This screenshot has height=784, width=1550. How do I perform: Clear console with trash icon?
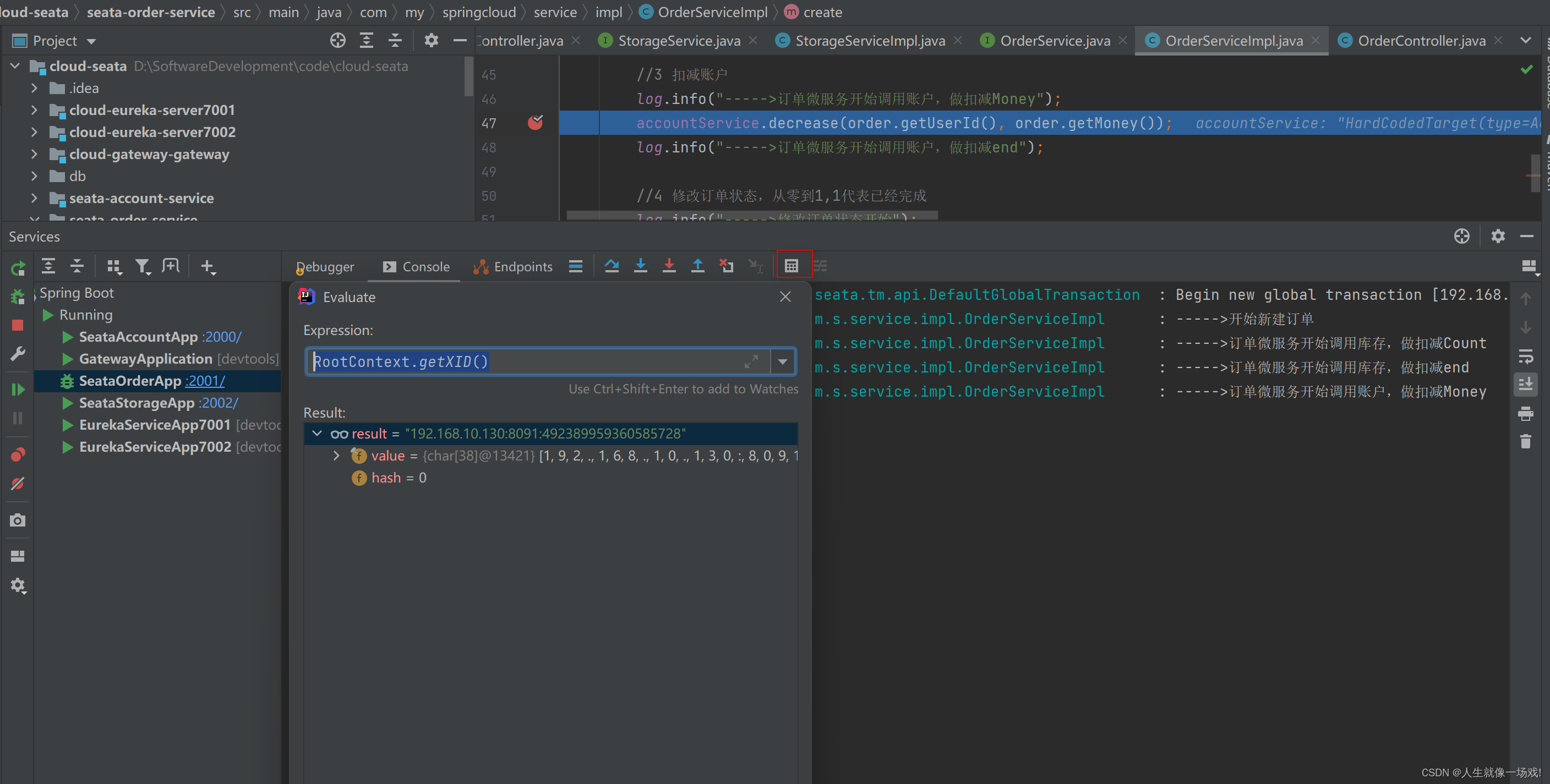[1525, 441]
